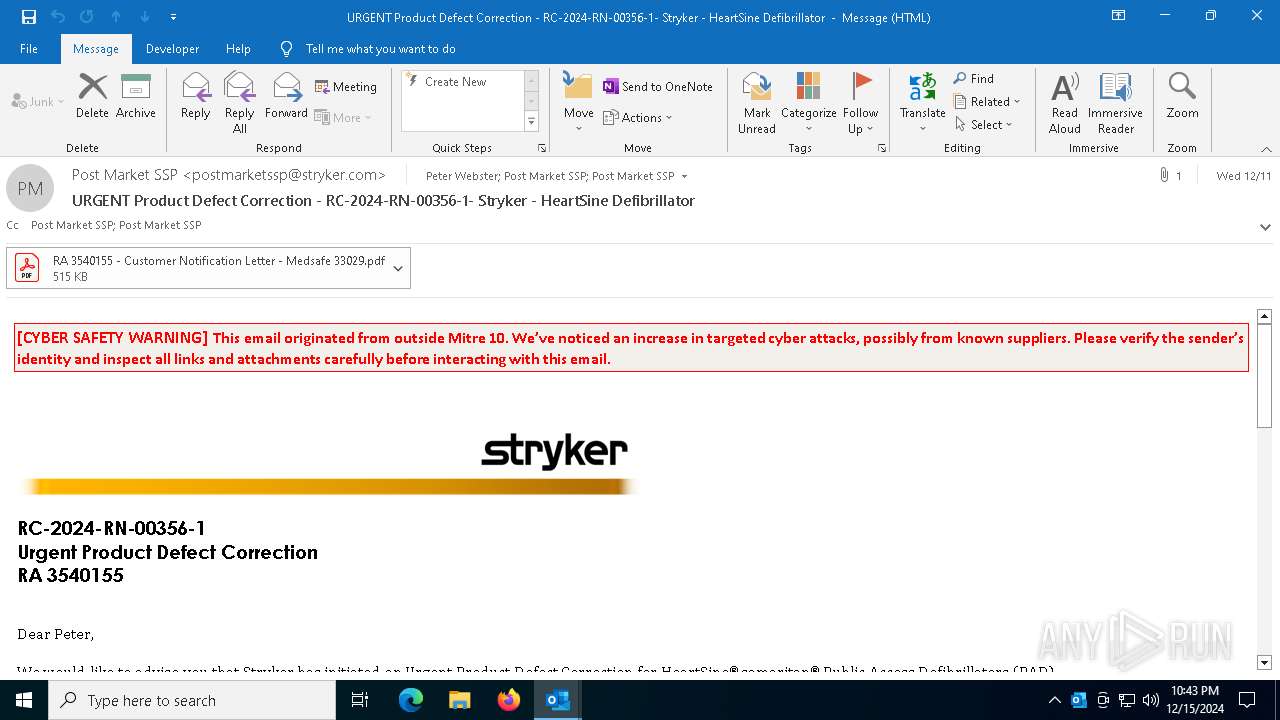
Task: Save the message using the disk icon
Action: pyautogui.click(x=29, y=17)
